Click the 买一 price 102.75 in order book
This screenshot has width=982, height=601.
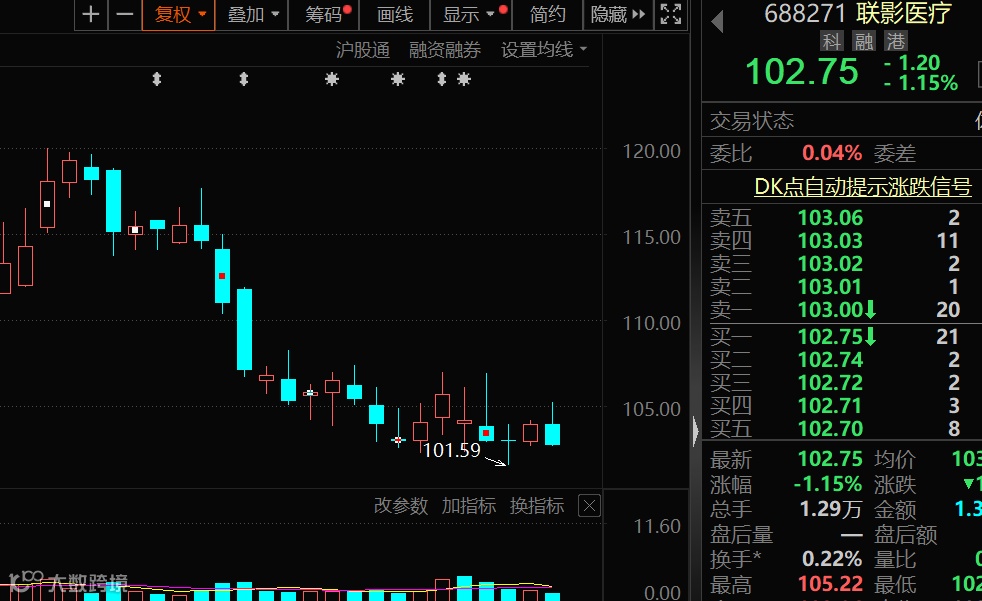830,337
